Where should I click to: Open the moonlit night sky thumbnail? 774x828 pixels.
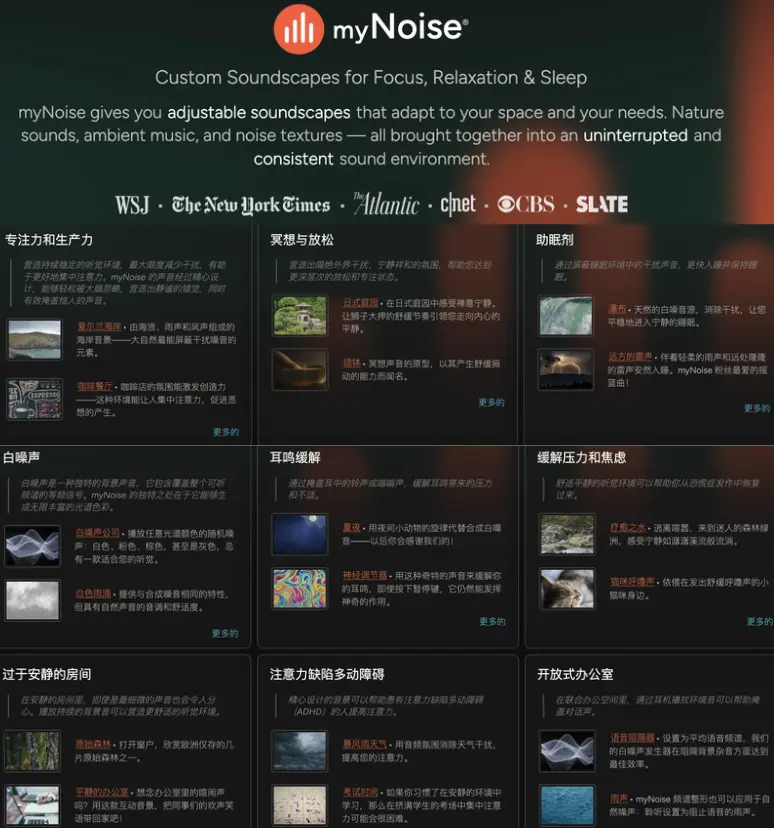click(300, 534)
